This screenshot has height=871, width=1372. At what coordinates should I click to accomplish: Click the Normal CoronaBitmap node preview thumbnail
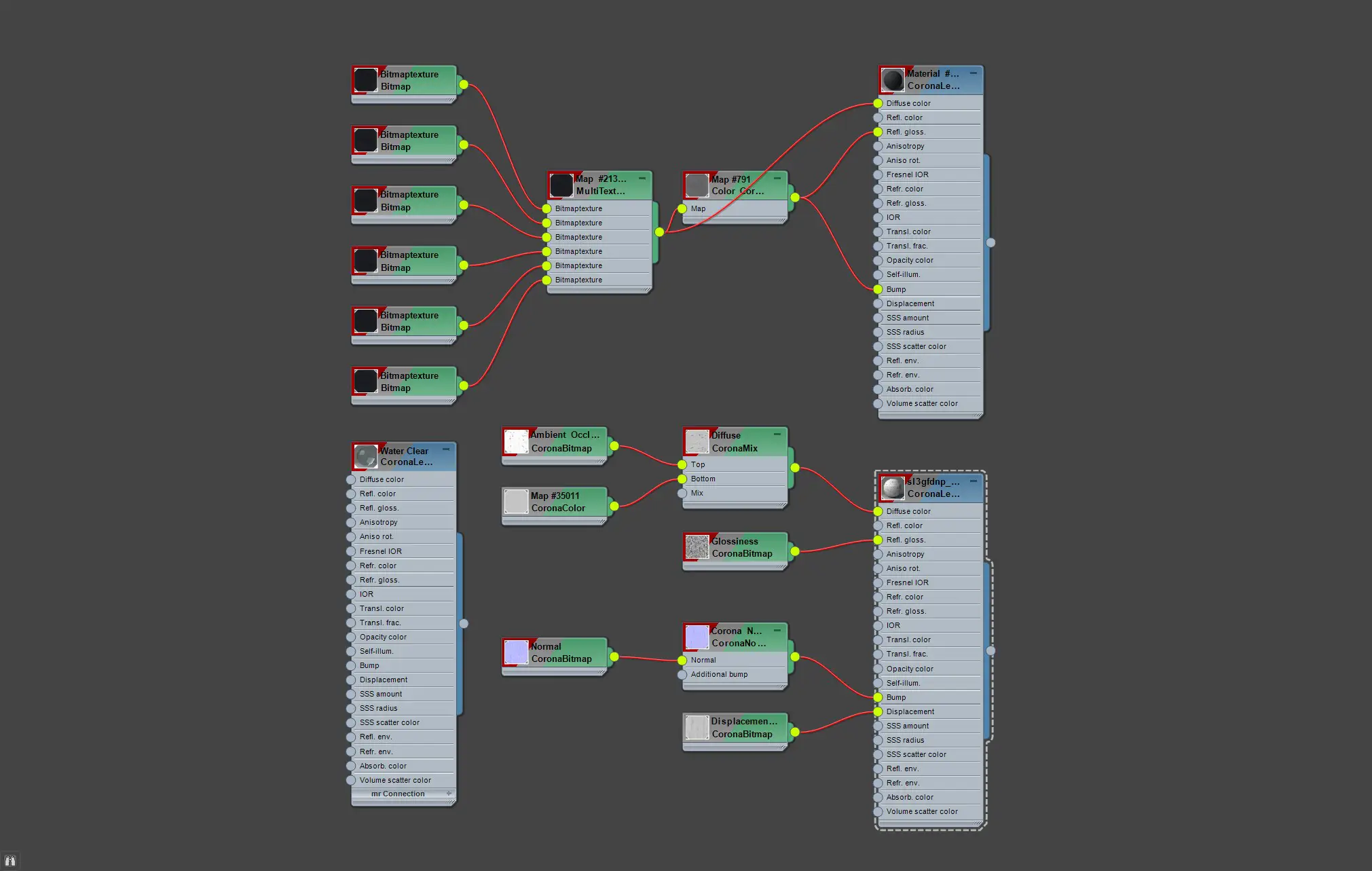click(516, 652)
